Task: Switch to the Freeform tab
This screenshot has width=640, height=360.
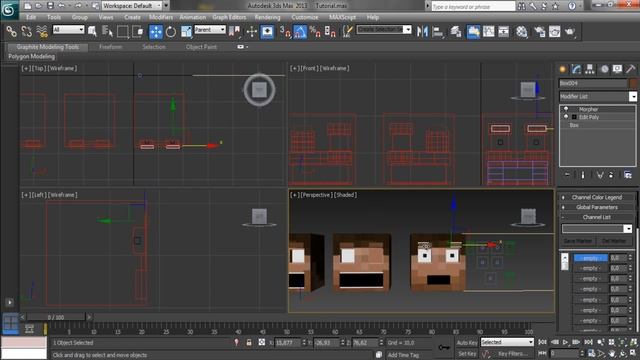Action: 111,47
